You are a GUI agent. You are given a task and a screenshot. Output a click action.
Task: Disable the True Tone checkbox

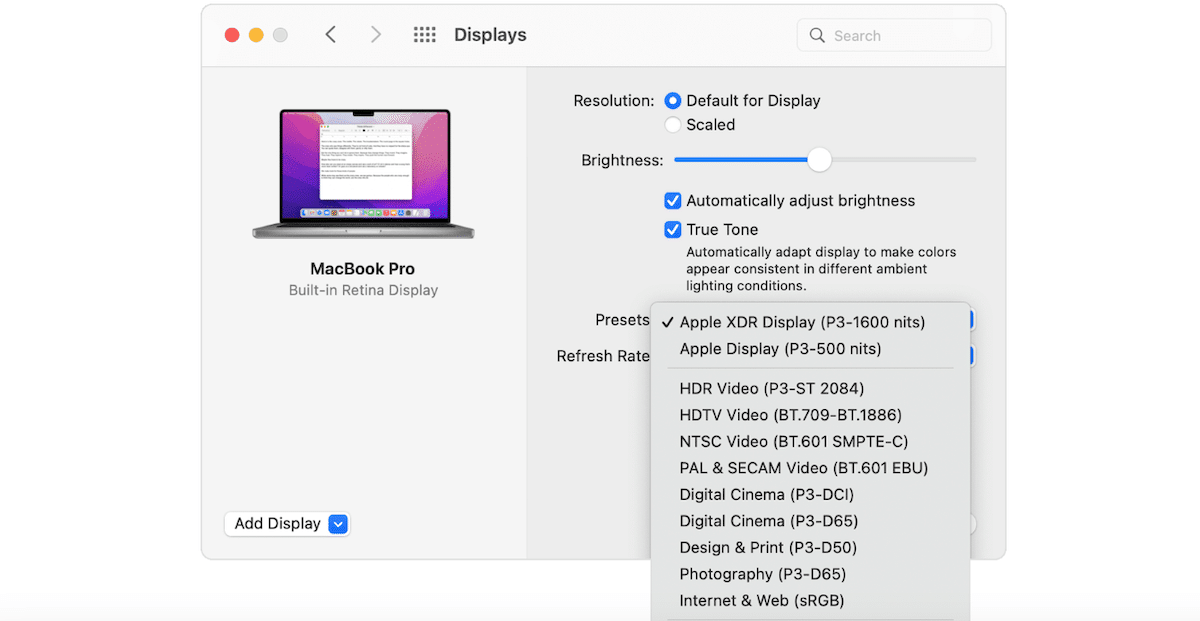[673, 230]
